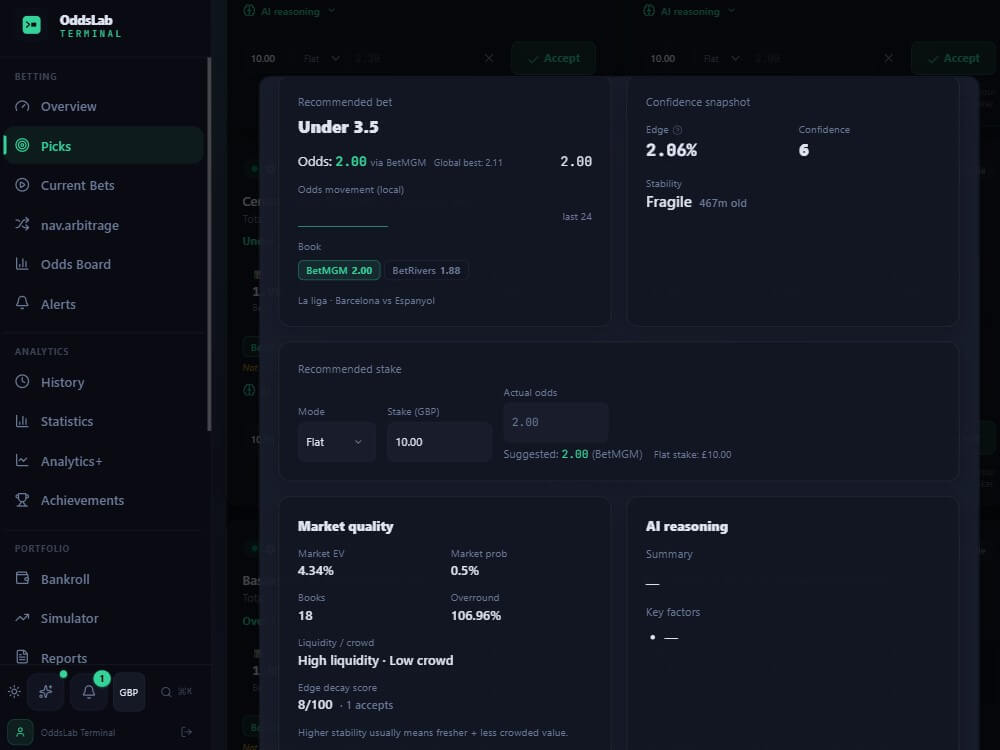Click the arbitrage shuffle icon
Image resolution: width=1000 pixels, height=750 pixels.
pyautogui.click(x=22, y=224)
